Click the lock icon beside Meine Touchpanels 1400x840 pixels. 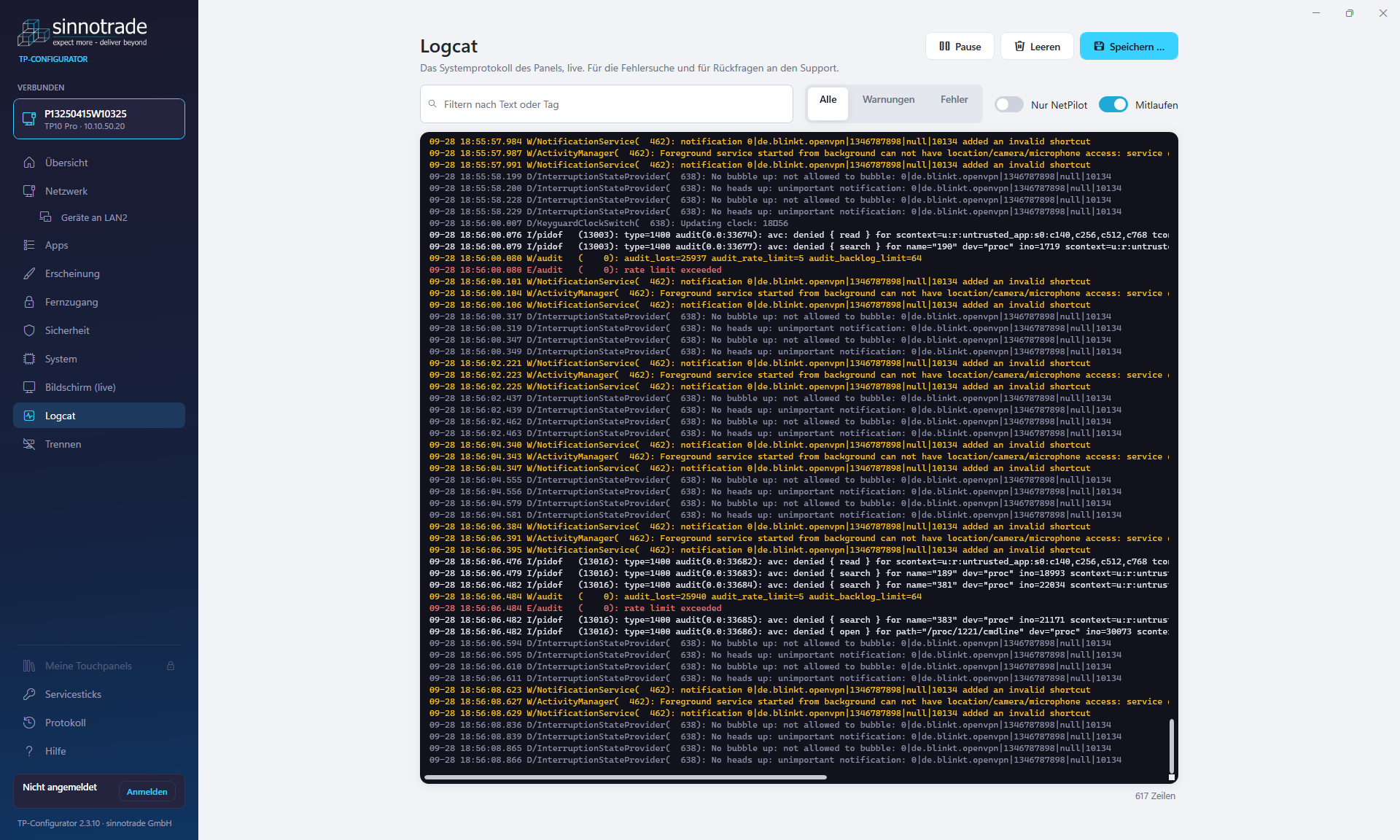coord(171,666)
